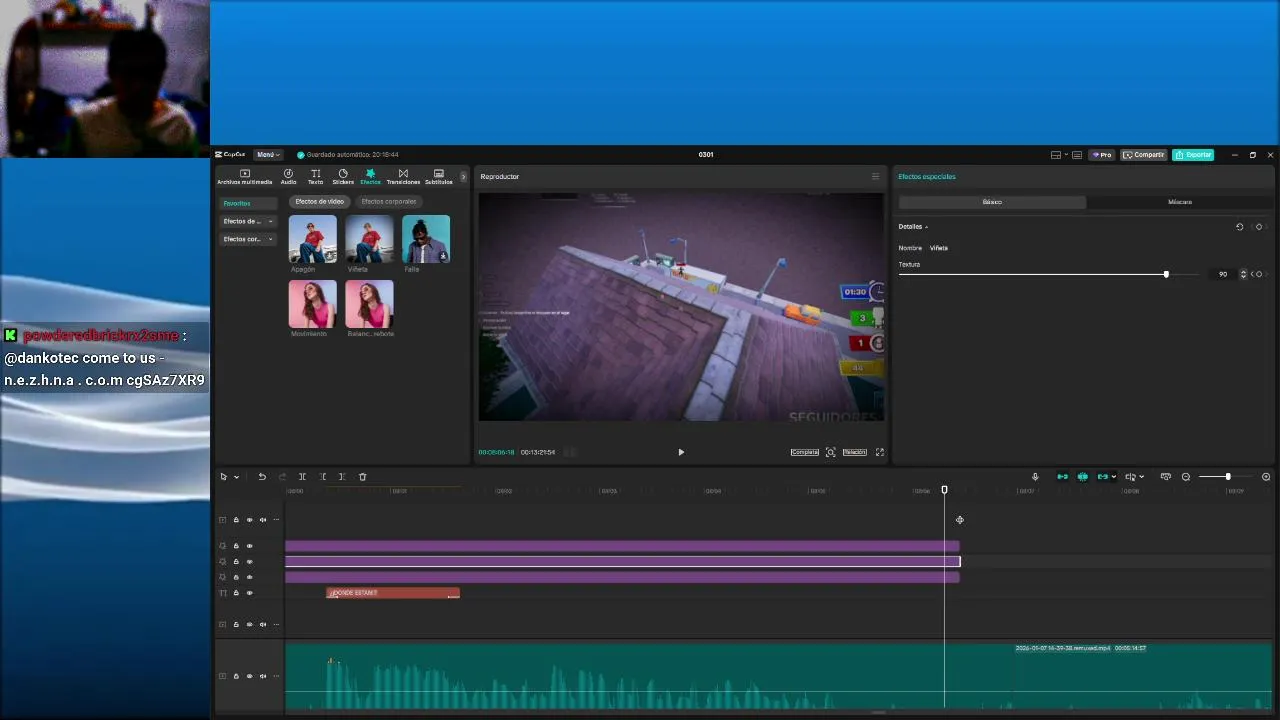Screen dimensions: 1280x720
Task: Open the preview zoom focus icon
Action: [x=830, y=452]
